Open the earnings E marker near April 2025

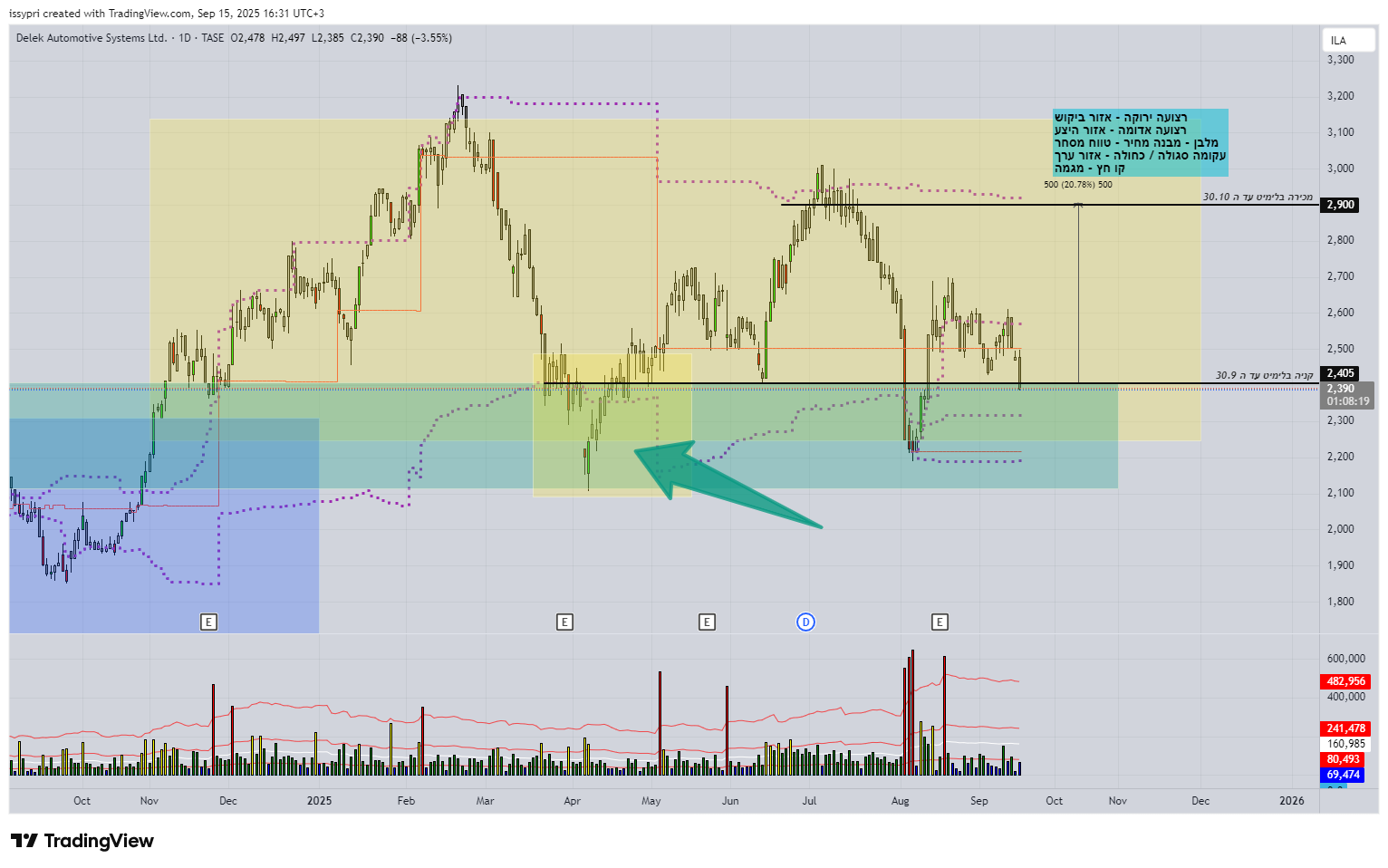[x=565, y=622]
